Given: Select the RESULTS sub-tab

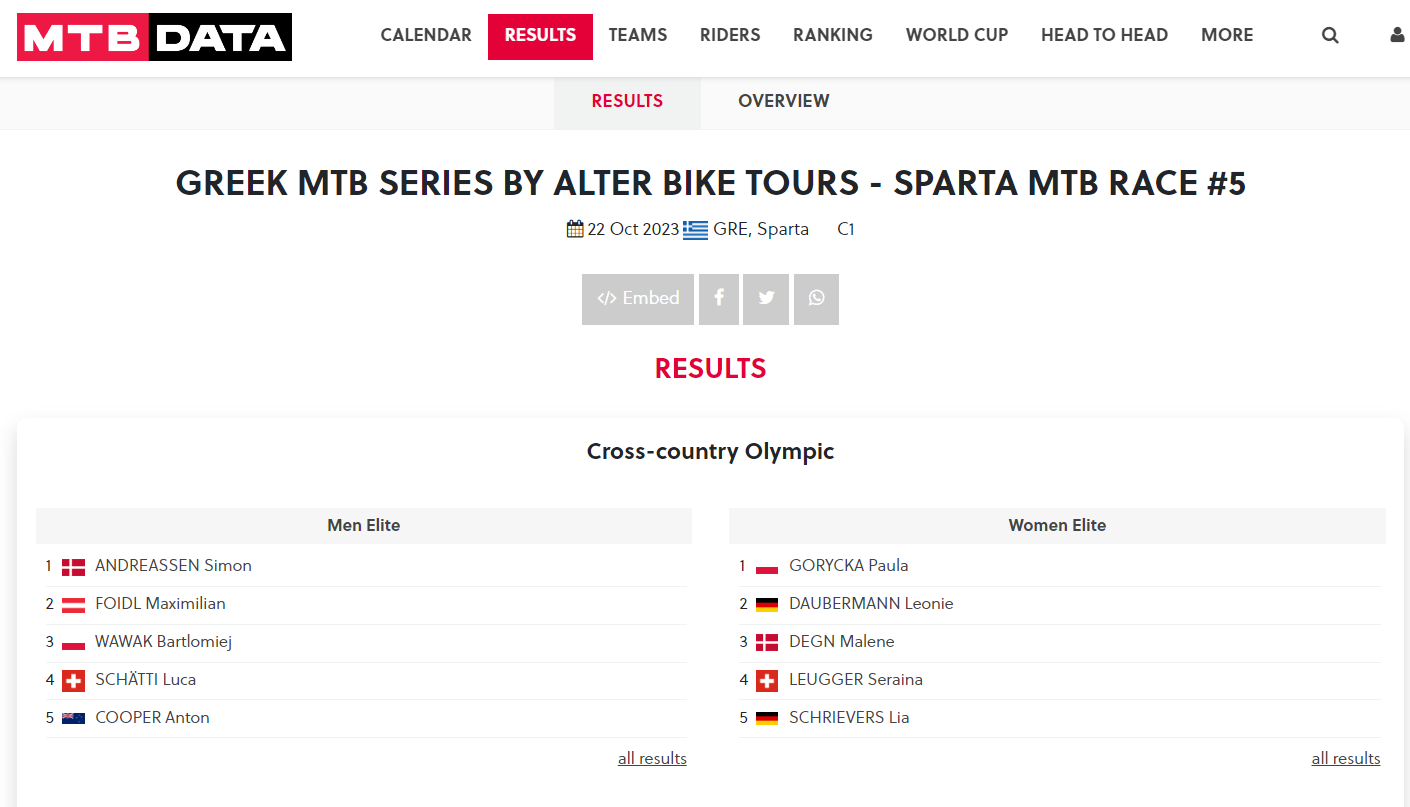Looking at the screenshot, I should tap(627, 101).
